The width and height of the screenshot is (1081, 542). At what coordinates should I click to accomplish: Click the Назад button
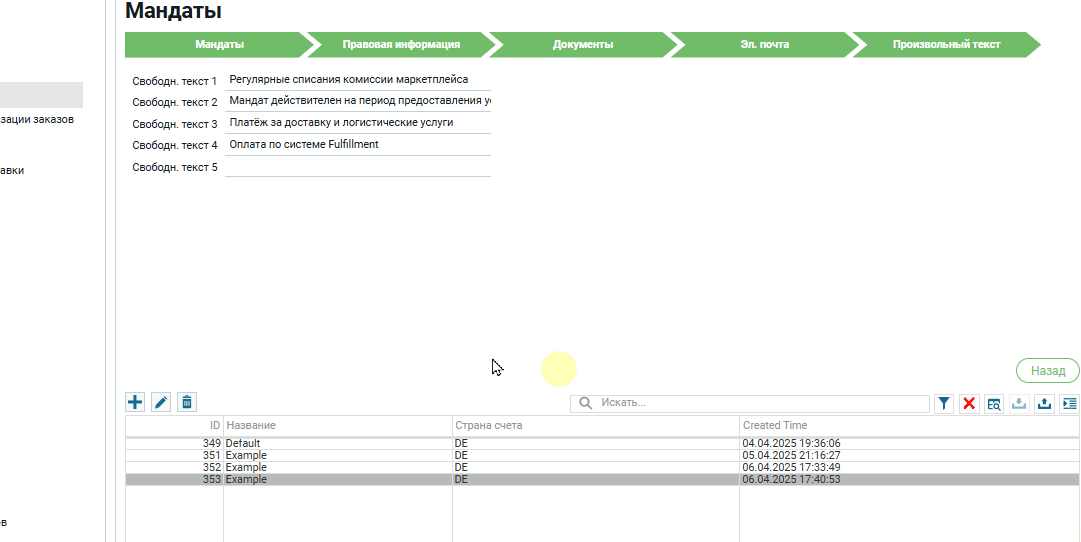pos(1047,371)
